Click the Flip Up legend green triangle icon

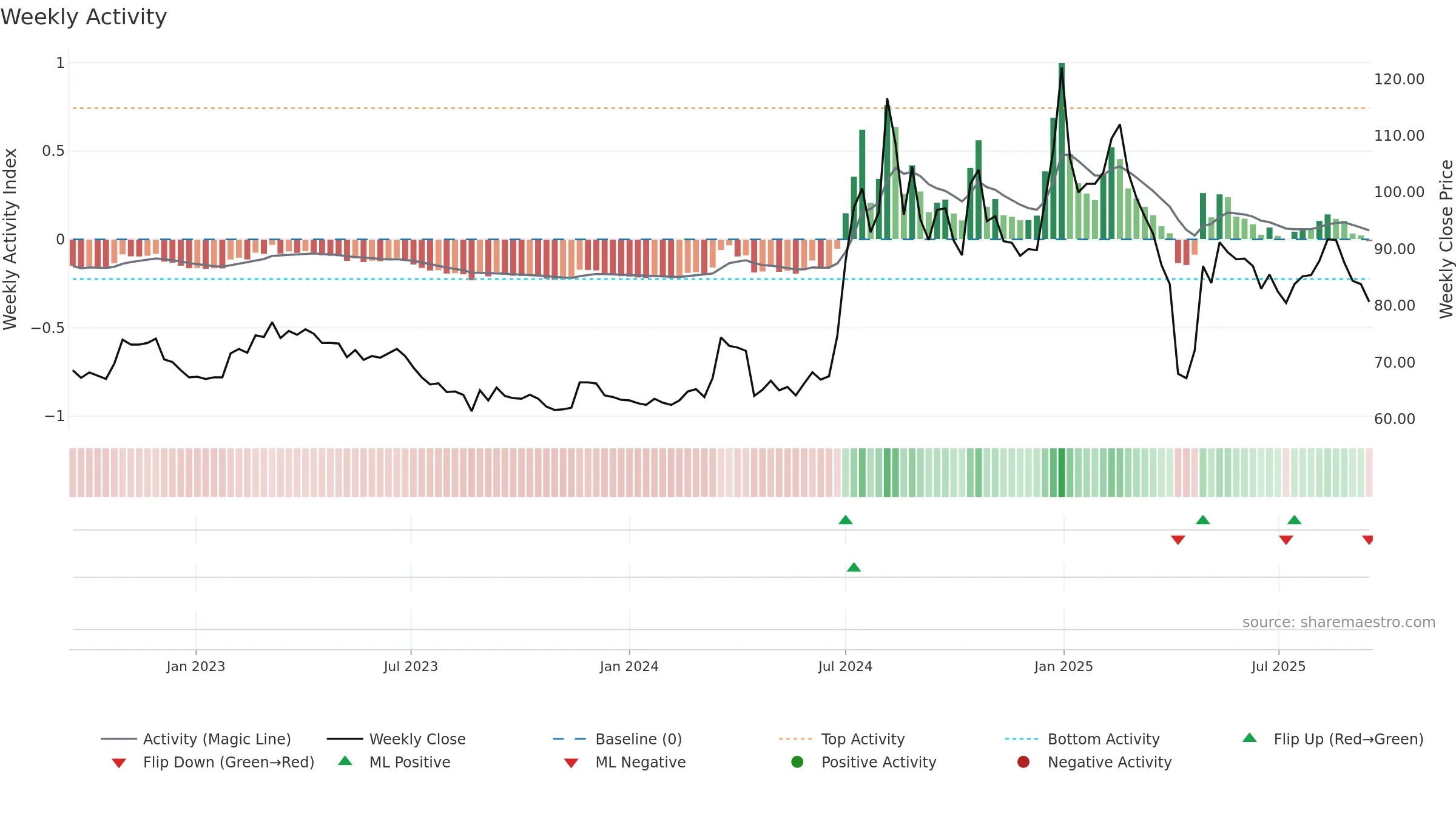(1249, 738)
